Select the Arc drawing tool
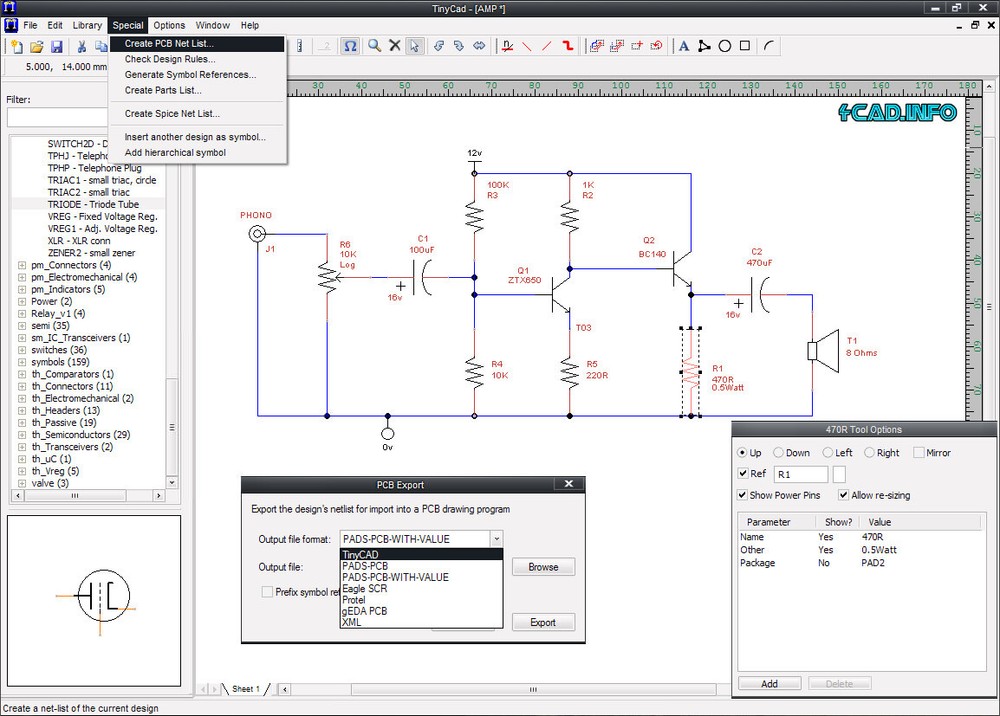Image resolution: width=1000 pixels, height=716 pixels. 767,45
